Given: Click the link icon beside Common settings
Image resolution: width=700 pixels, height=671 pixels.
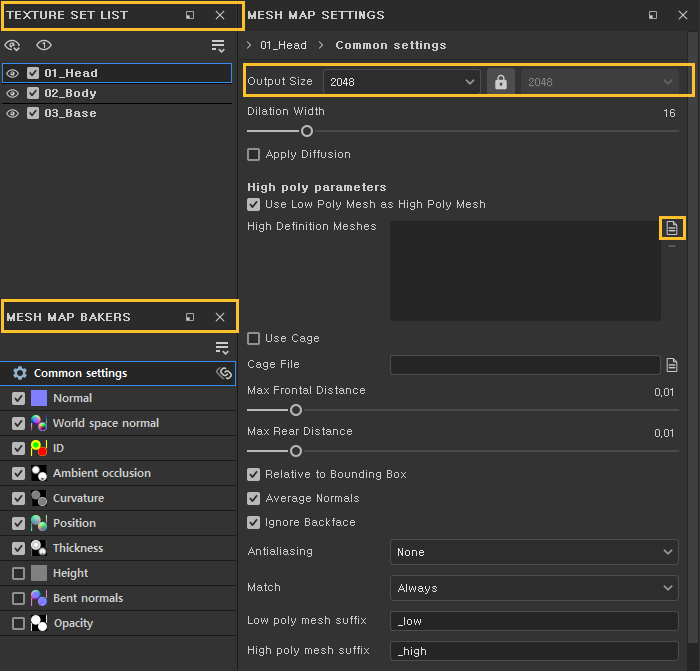Looking at the screenshot, I should point(224,373).
